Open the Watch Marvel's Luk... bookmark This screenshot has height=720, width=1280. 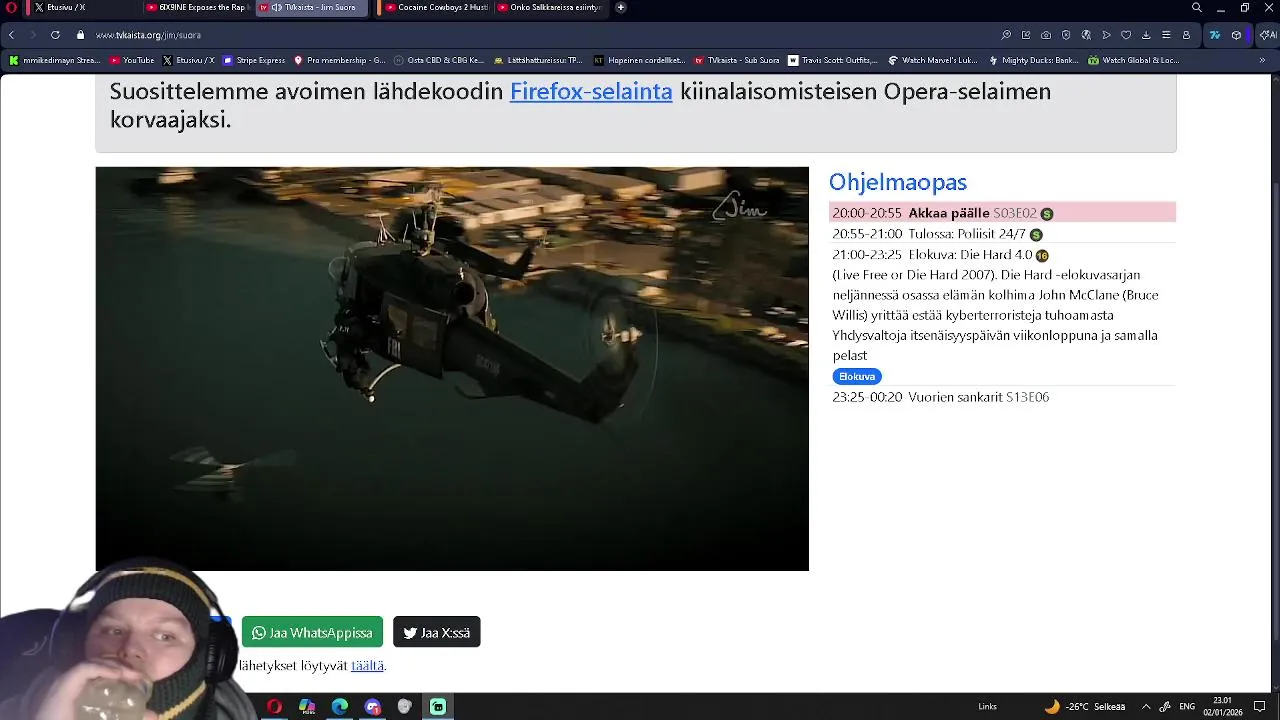pos(933,60)
